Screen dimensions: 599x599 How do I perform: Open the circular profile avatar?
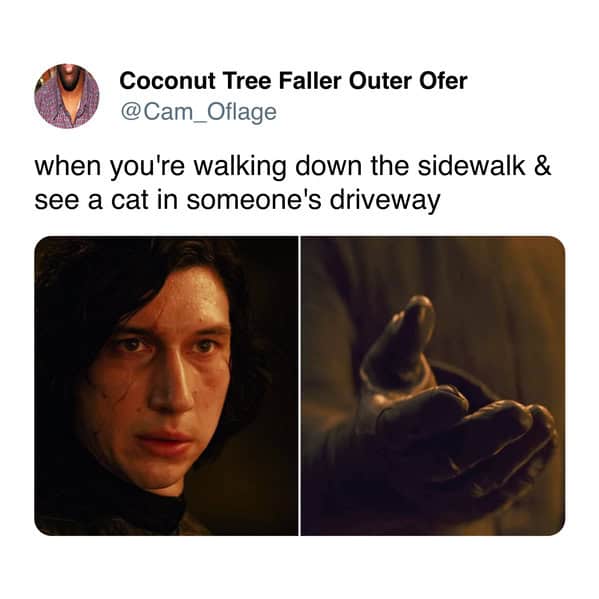[67, 96]
